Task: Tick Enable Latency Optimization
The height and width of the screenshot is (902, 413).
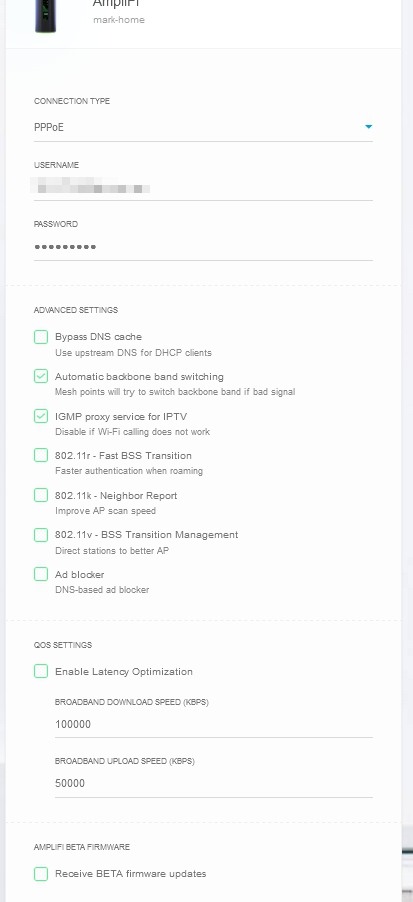Action: point(41,671)
